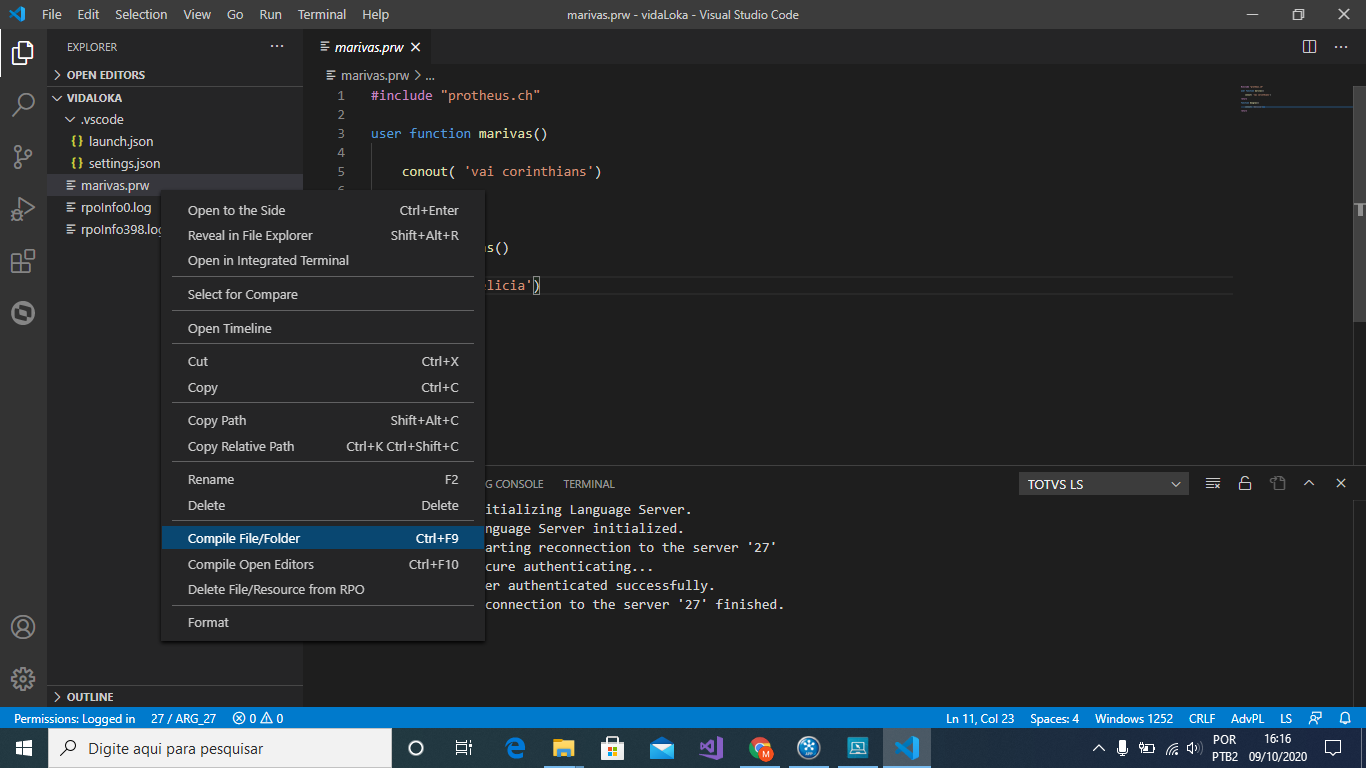The height and width of the screenshot is (768, 1366).
Task: Change the indentation via Spaces: 4
Action: [x=1054, y=718]
